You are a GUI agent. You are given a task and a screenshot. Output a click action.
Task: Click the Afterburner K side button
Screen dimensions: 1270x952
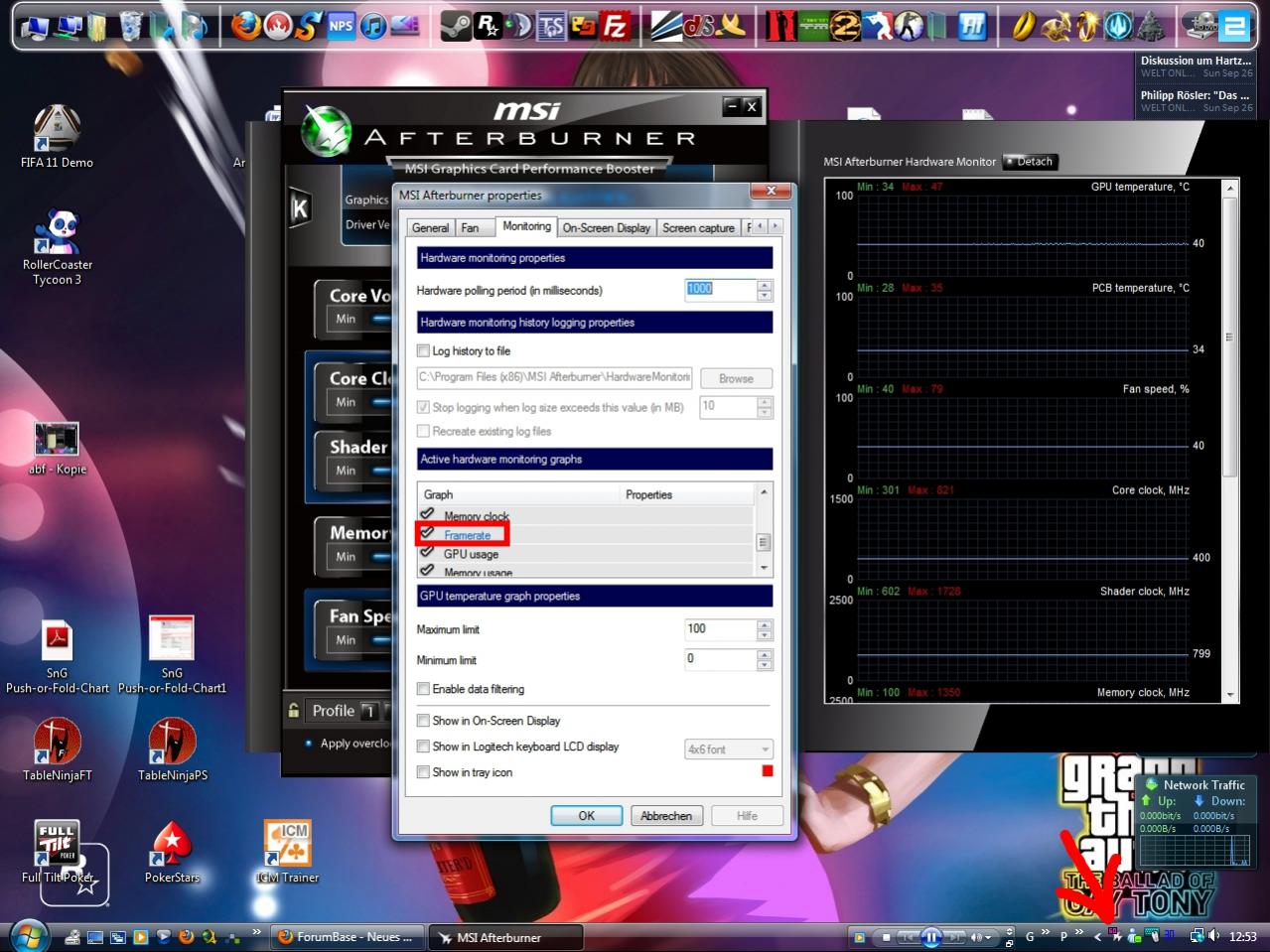[x=299, y=207]
